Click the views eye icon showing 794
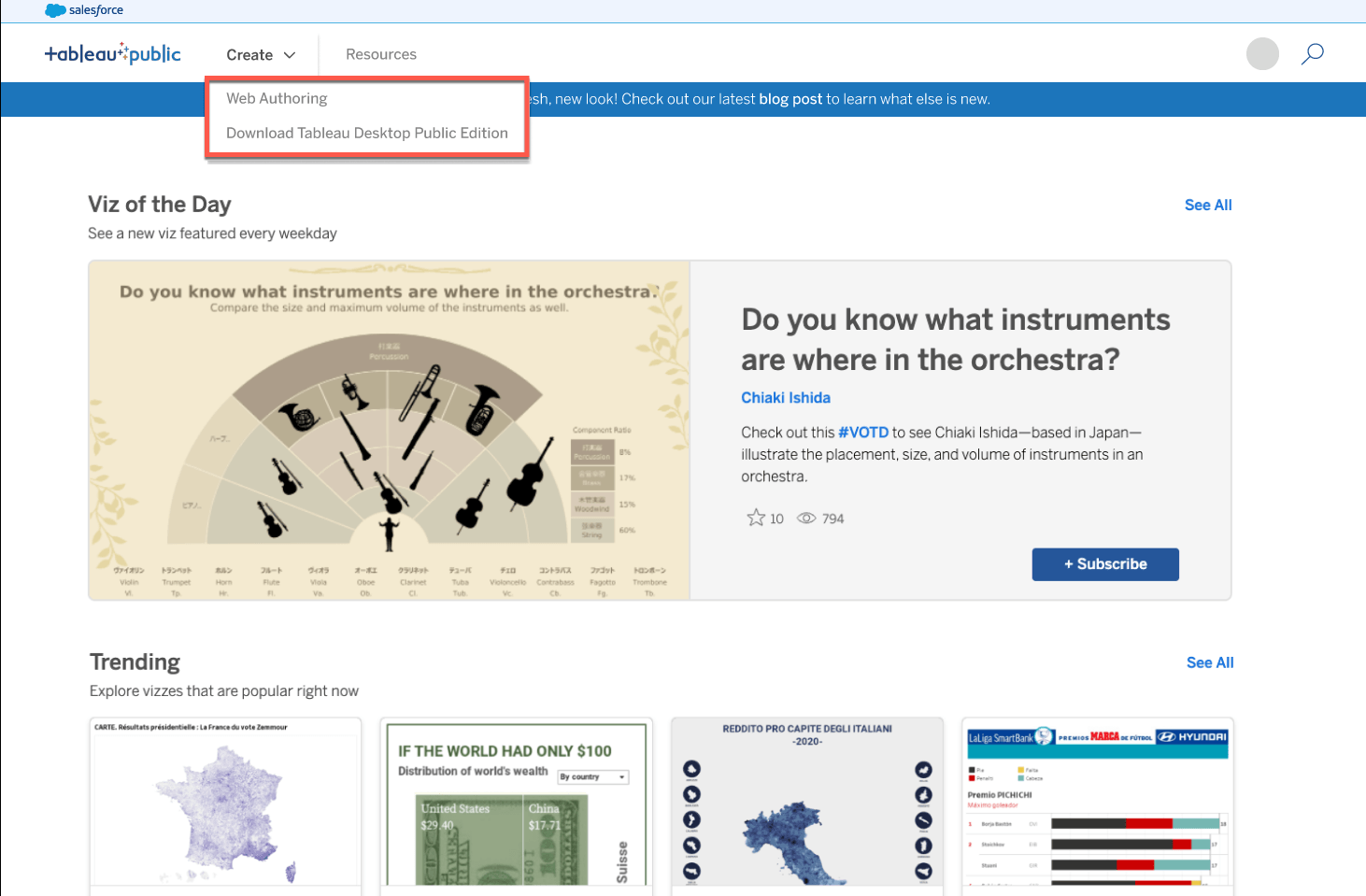 click(805, 518)
